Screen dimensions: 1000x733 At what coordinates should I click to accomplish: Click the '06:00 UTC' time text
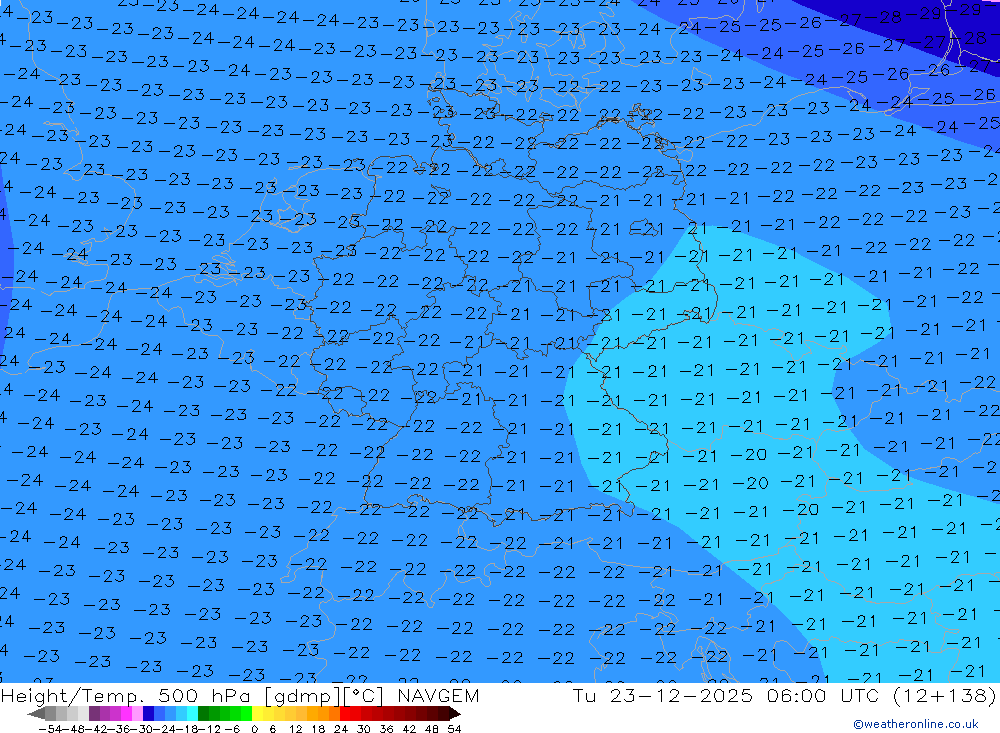823,696
